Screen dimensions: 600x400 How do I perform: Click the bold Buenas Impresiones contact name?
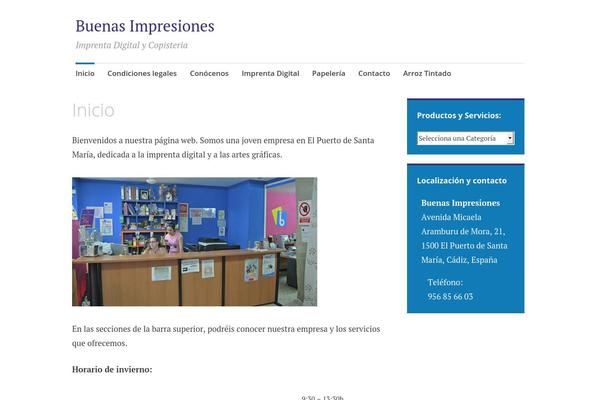click(460, 203)
